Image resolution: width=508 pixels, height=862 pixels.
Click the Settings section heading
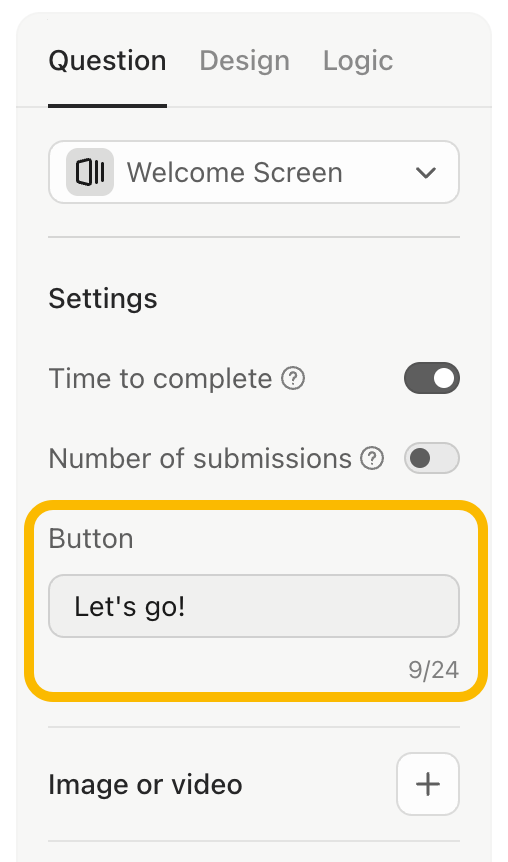coord(103,299)
